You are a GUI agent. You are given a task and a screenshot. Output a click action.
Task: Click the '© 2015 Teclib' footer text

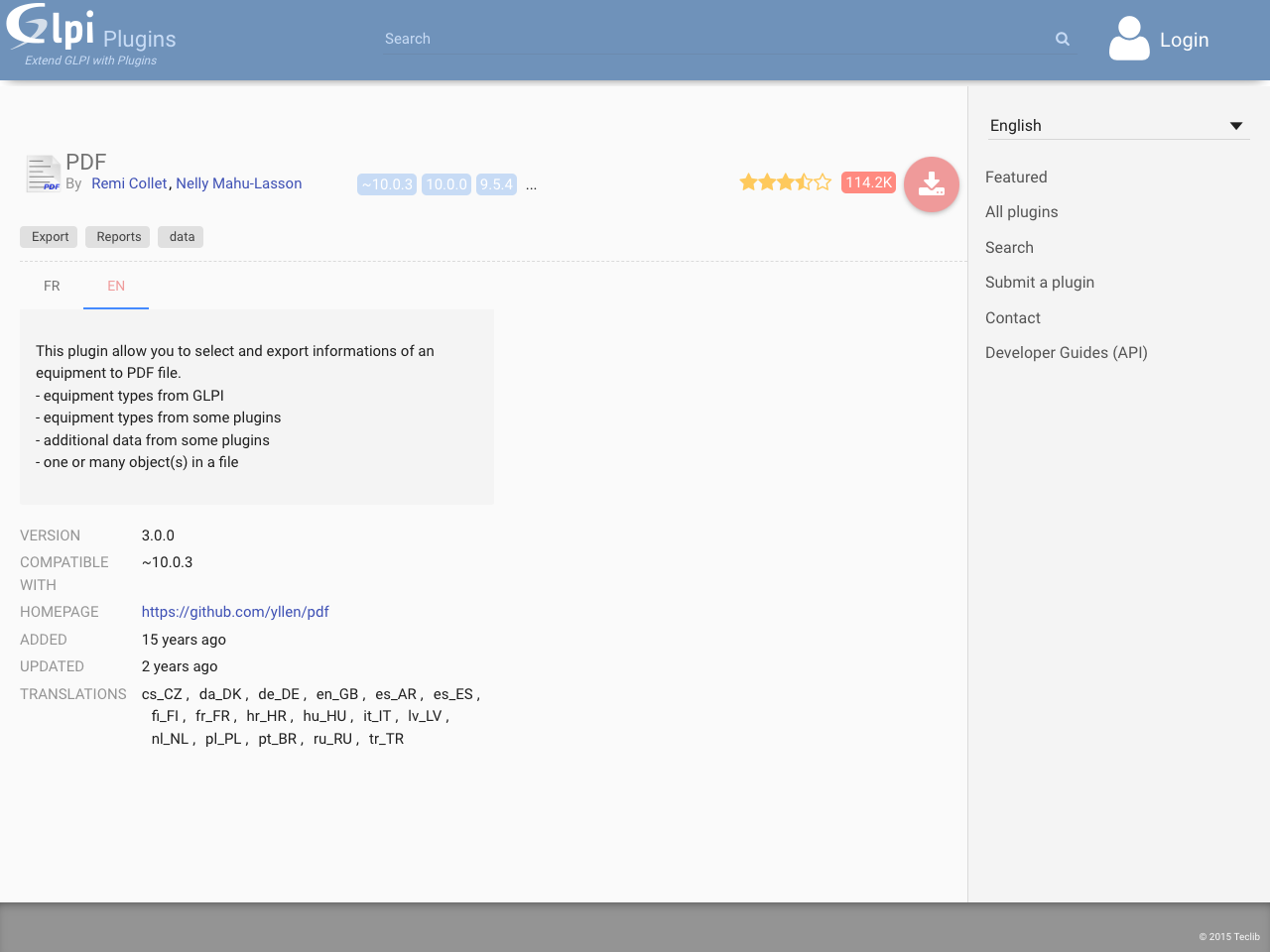pos(1229,936)
